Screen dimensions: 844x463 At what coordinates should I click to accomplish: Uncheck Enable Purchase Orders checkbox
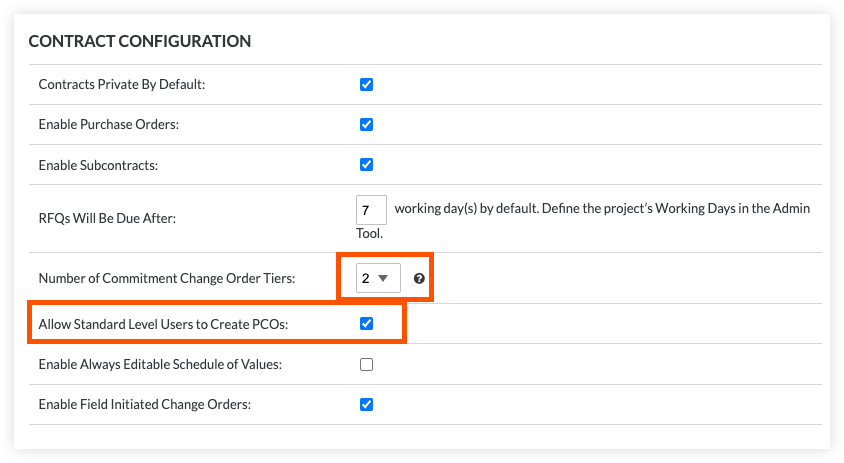pyautogui.click(x=366, y=125)
